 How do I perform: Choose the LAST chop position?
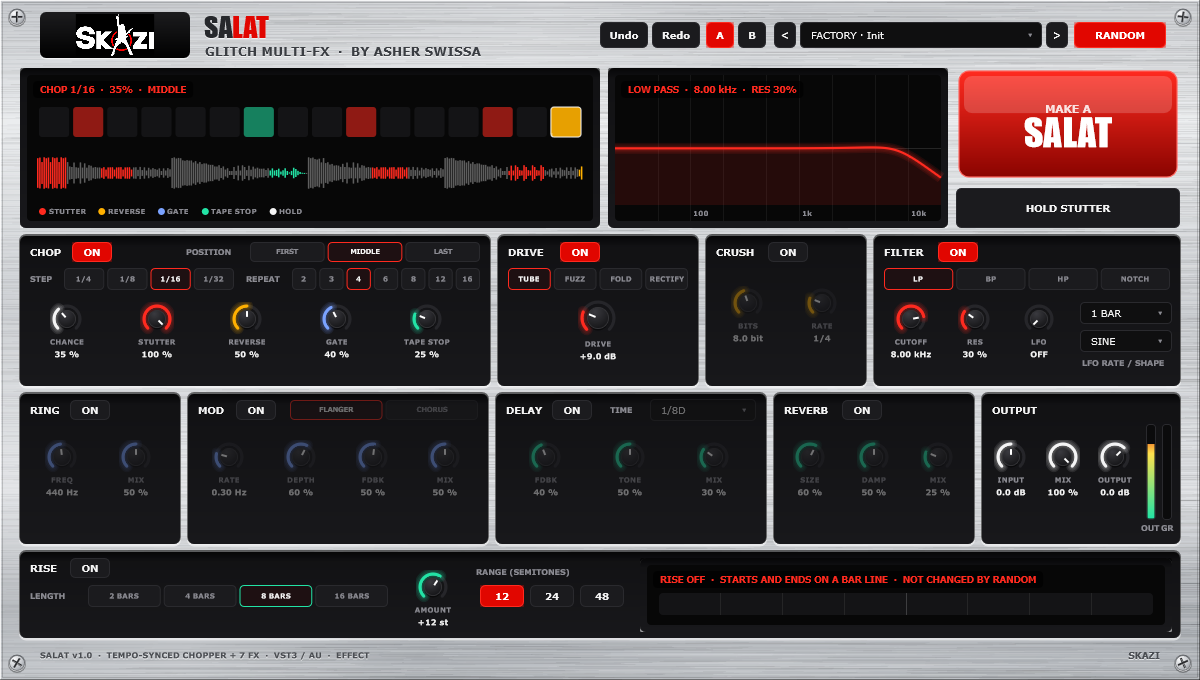443,252
